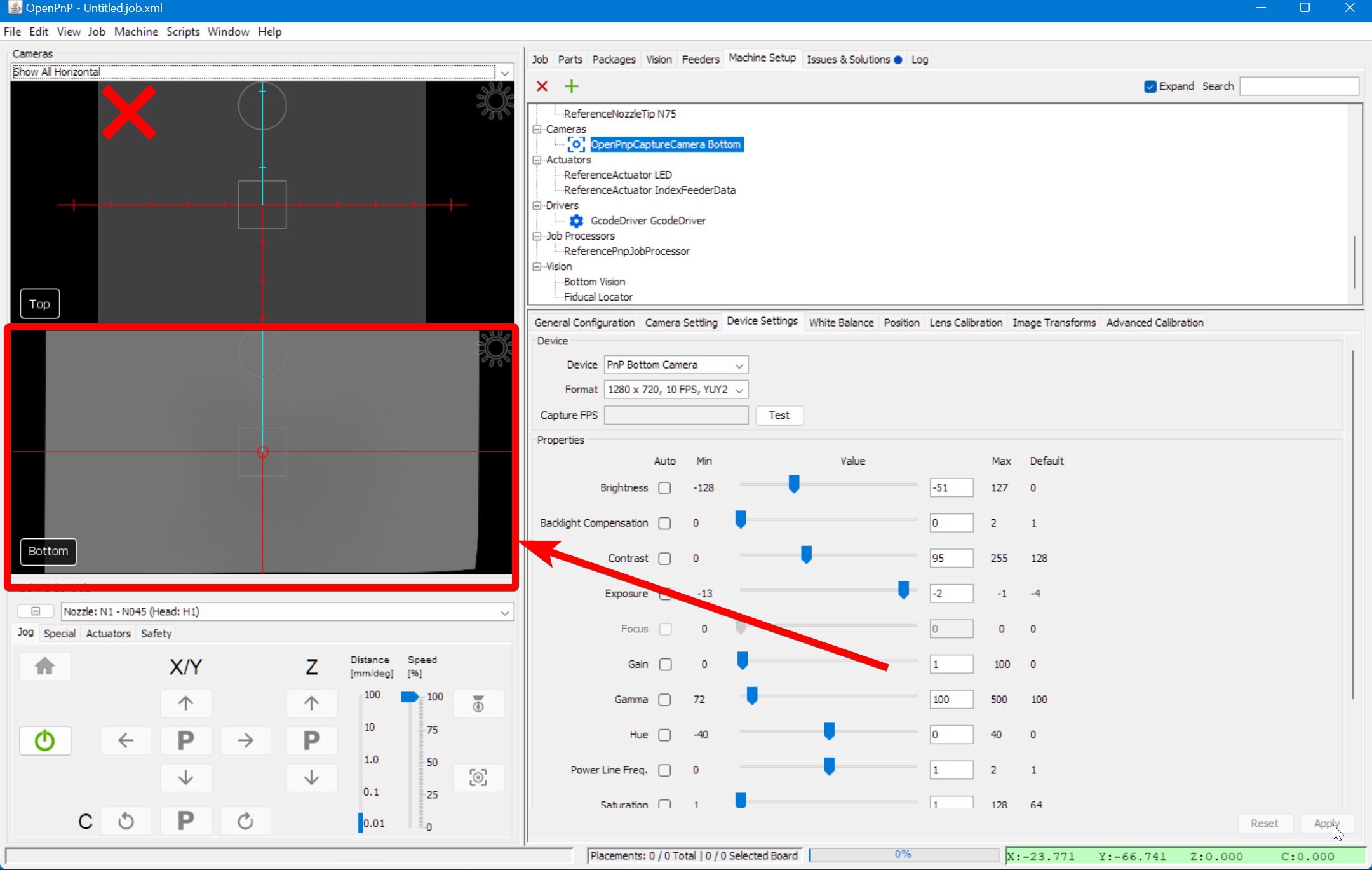Open the Machine menu
Viewport: 1372px width, 870px height.
pos(136,32)
